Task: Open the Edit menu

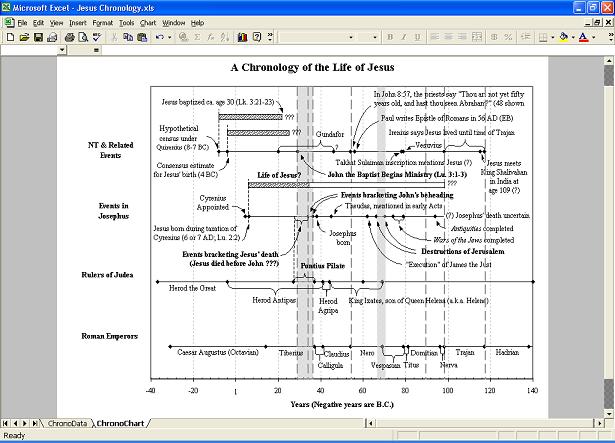Action: click(x=38, y=23)
